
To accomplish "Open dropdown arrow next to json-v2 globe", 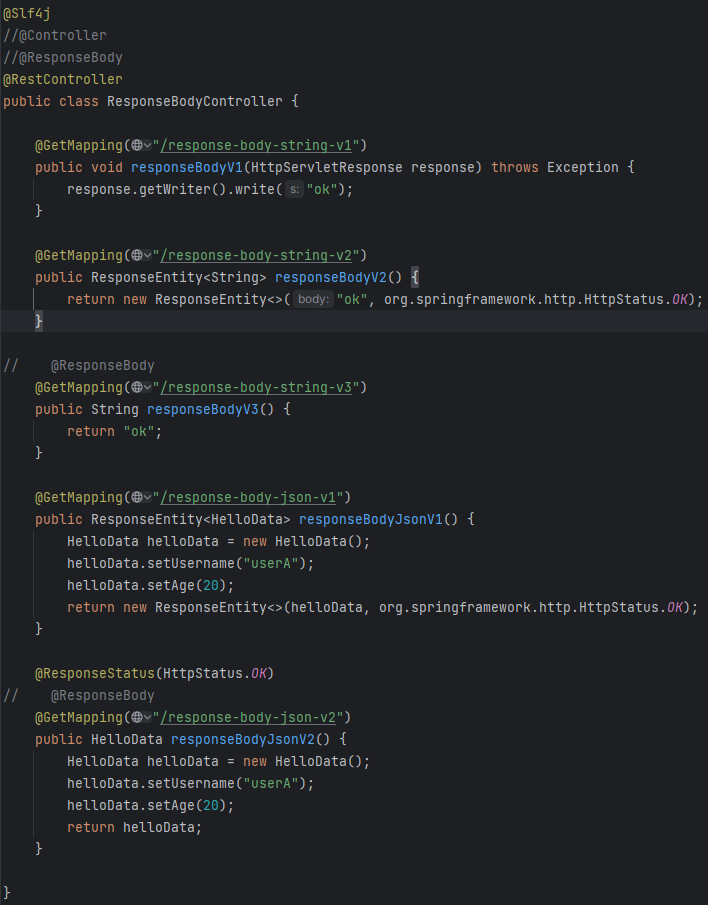I will [x=147, y=717].
